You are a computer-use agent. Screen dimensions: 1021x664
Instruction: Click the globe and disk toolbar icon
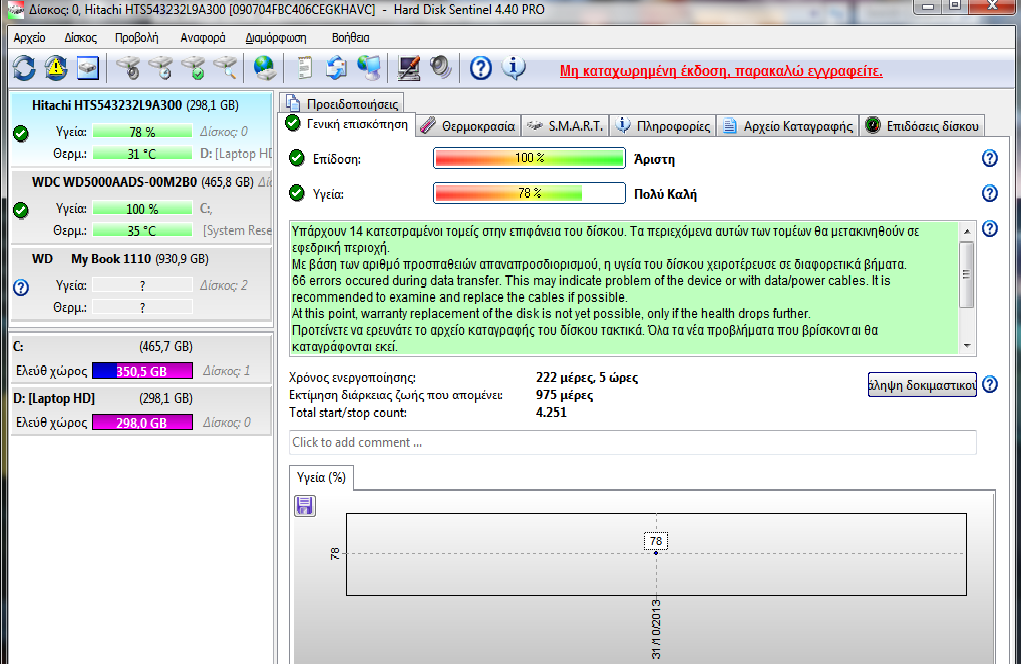point(264,68)
